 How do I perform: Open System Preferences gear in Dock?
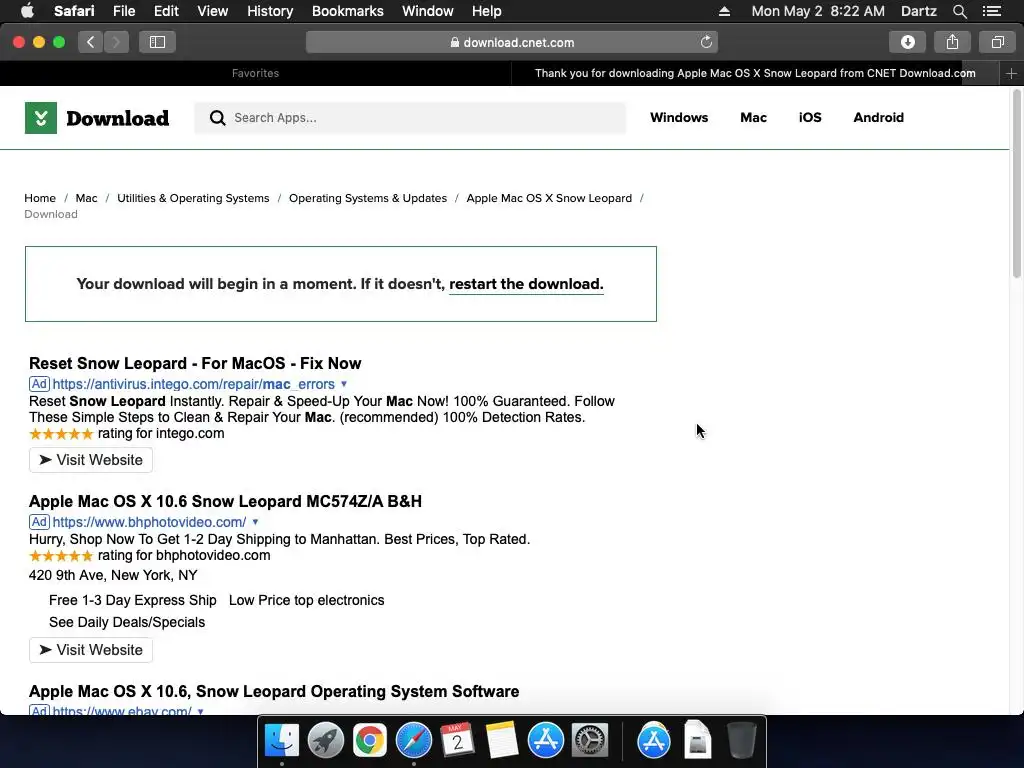(590, 741)
